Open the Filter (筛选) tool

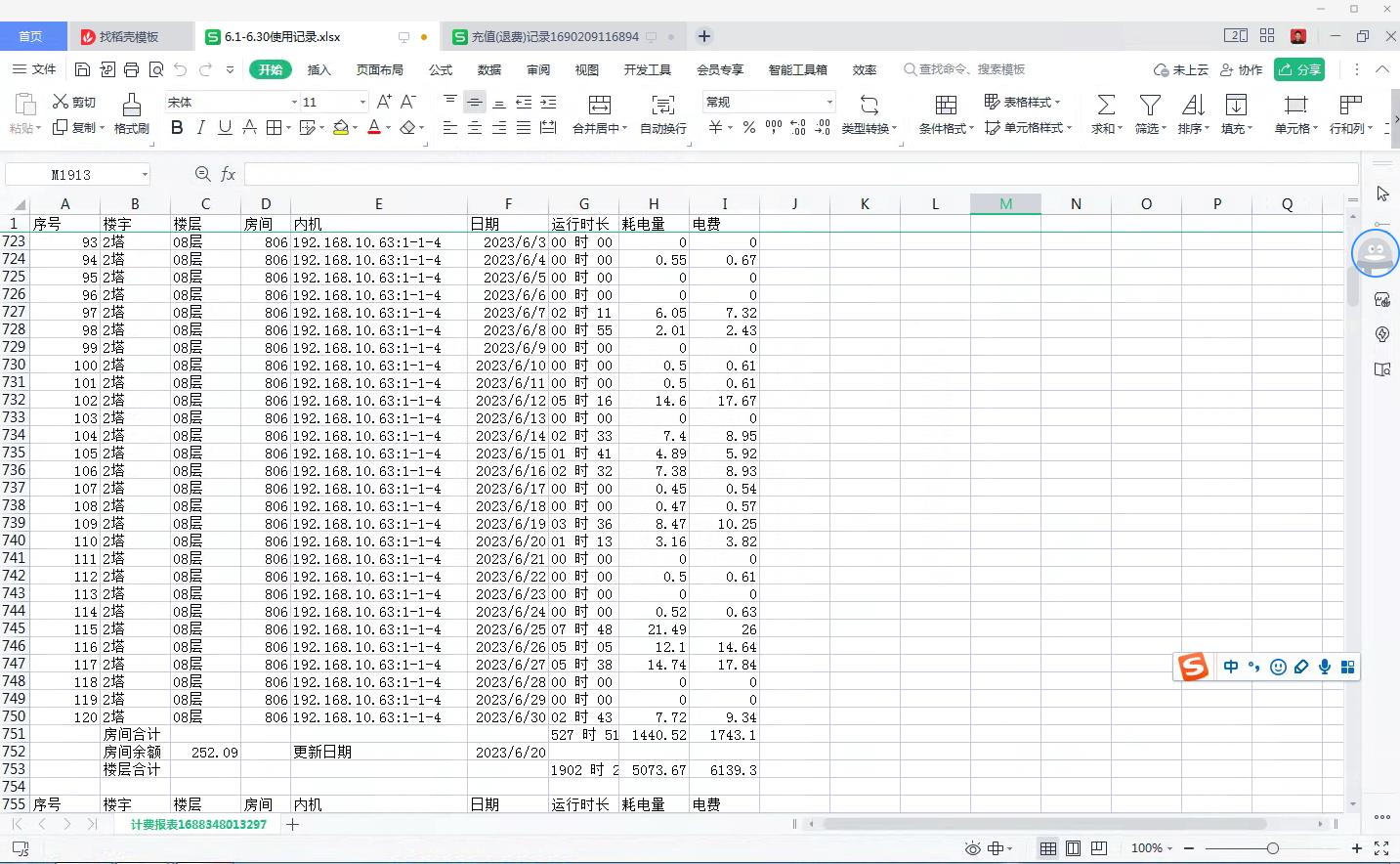click(1150, 105)
